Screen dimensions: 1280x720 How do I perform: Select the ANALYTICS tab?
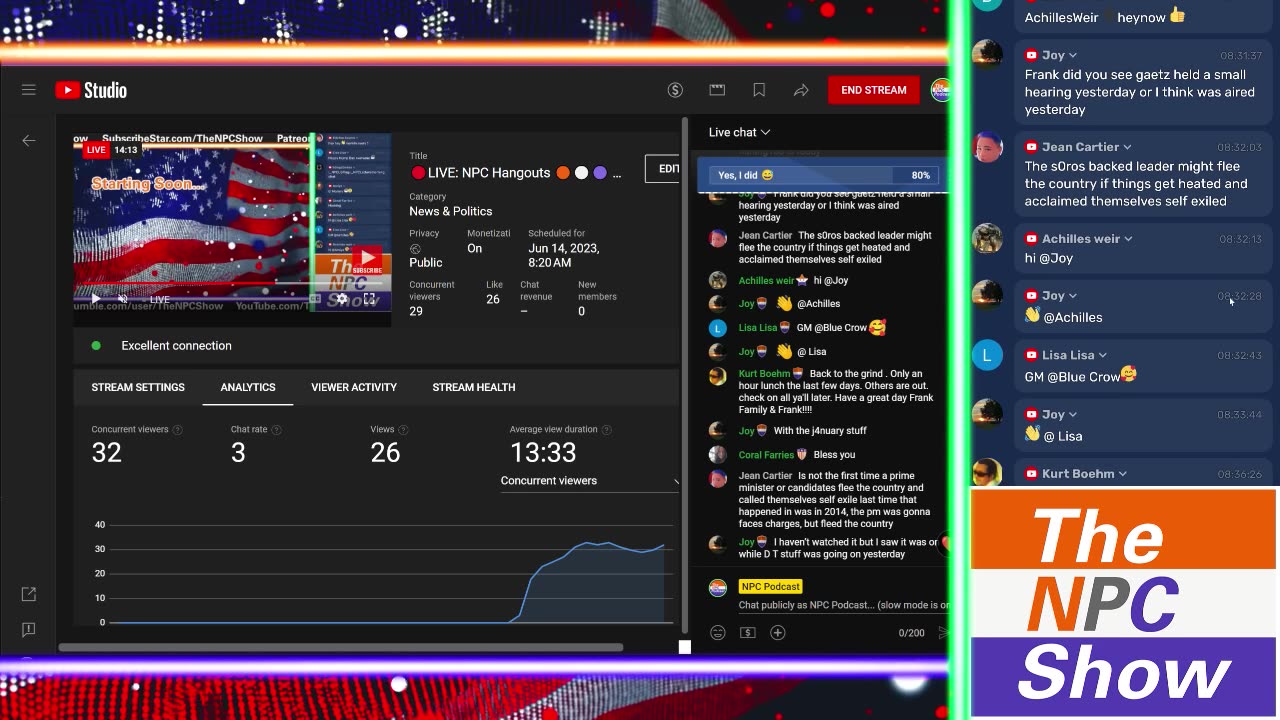(248, 387)
